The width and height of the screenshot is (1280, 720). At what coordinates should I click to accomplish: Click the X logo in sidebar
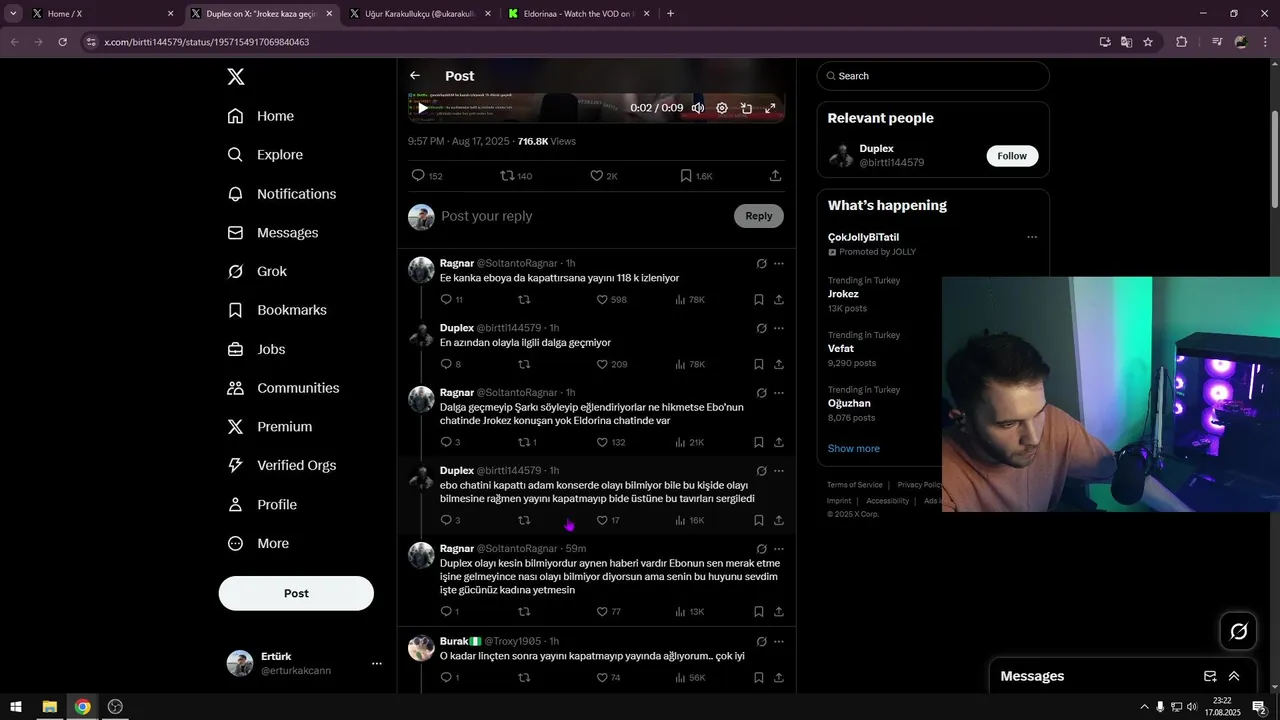point(236,77)
